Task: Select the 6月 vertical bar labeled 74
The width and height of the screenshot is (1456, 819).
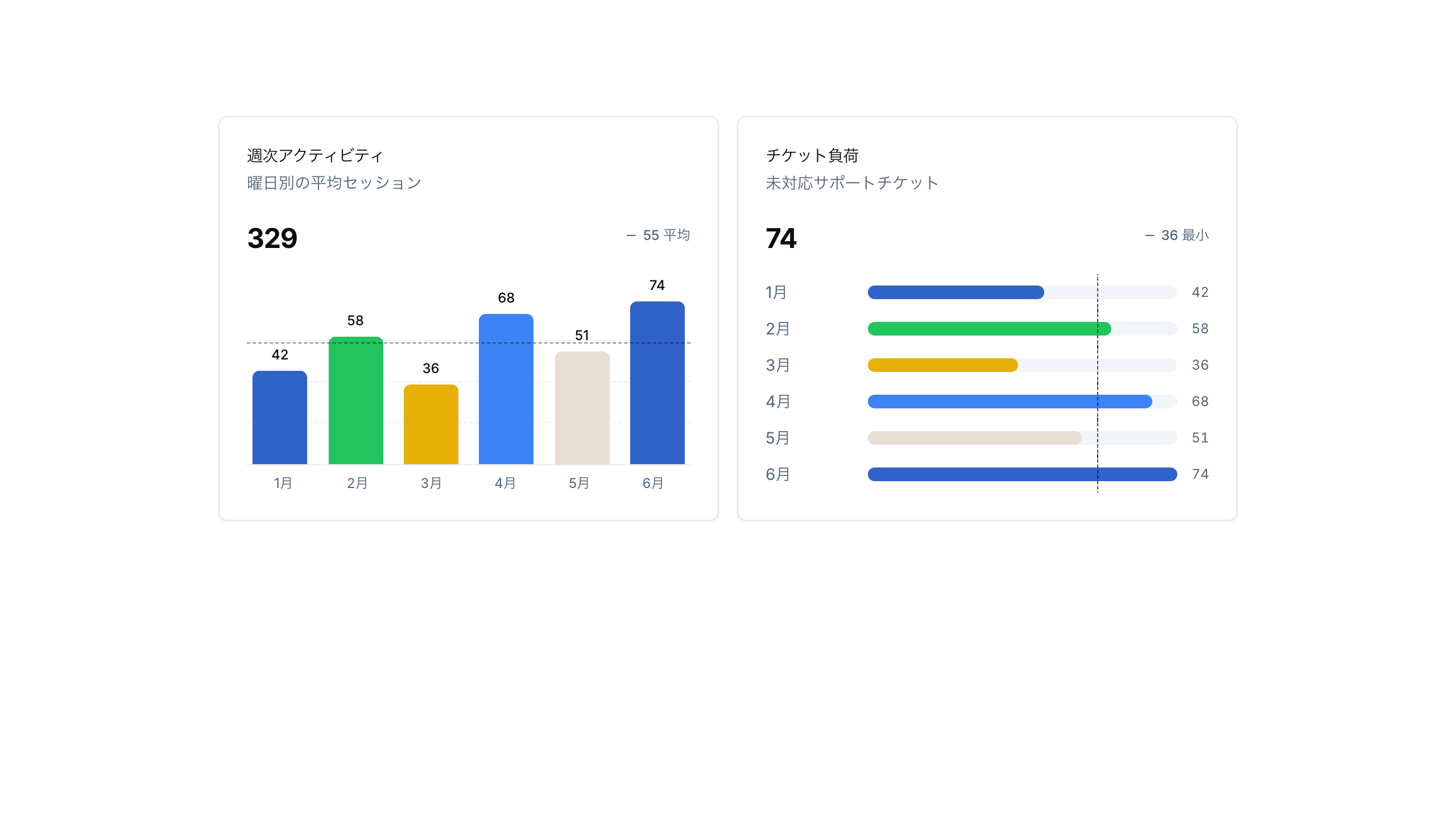Action: point(657,383)
